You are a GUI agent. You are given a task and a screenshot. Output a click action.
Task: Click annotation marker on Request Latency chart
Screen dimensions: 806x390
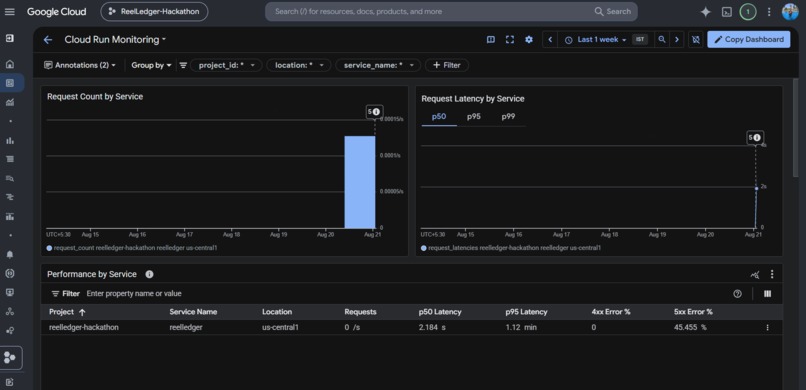(x=755, y=138)
